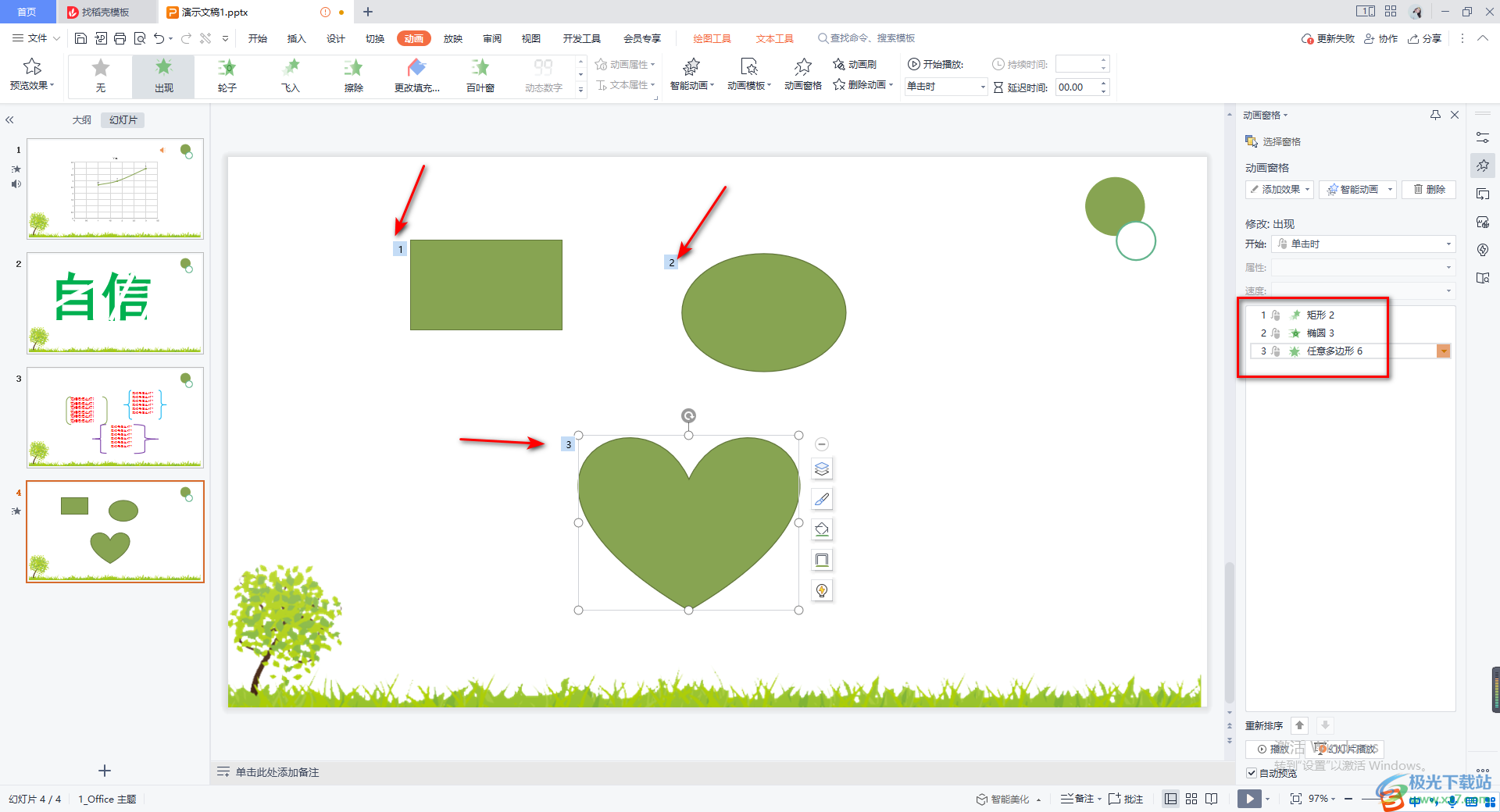The height and width of the screenshot is (812, 1500).
Task: Toggle the 自动预览 auto preview checkbox
Action: (1252, 773)
